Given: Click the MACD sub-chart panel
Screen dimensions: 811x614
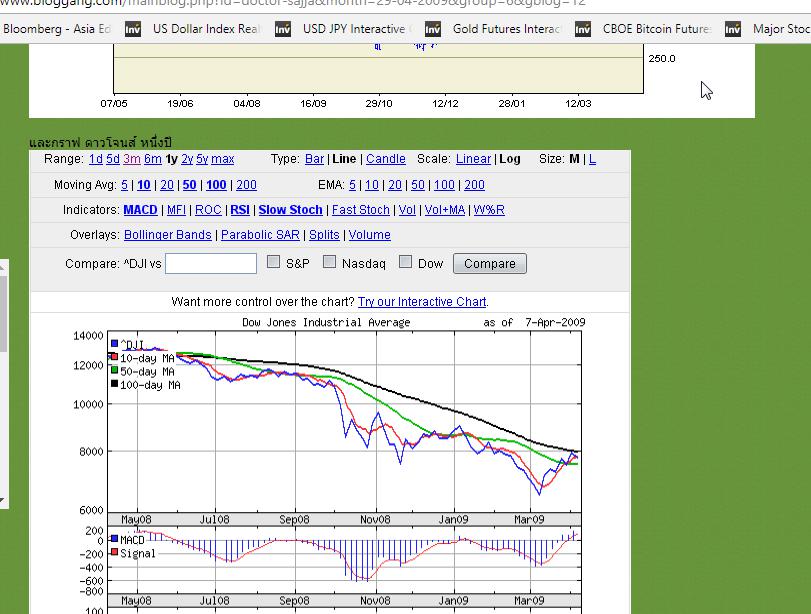Looking at the screenshot, I should (344, 560).
